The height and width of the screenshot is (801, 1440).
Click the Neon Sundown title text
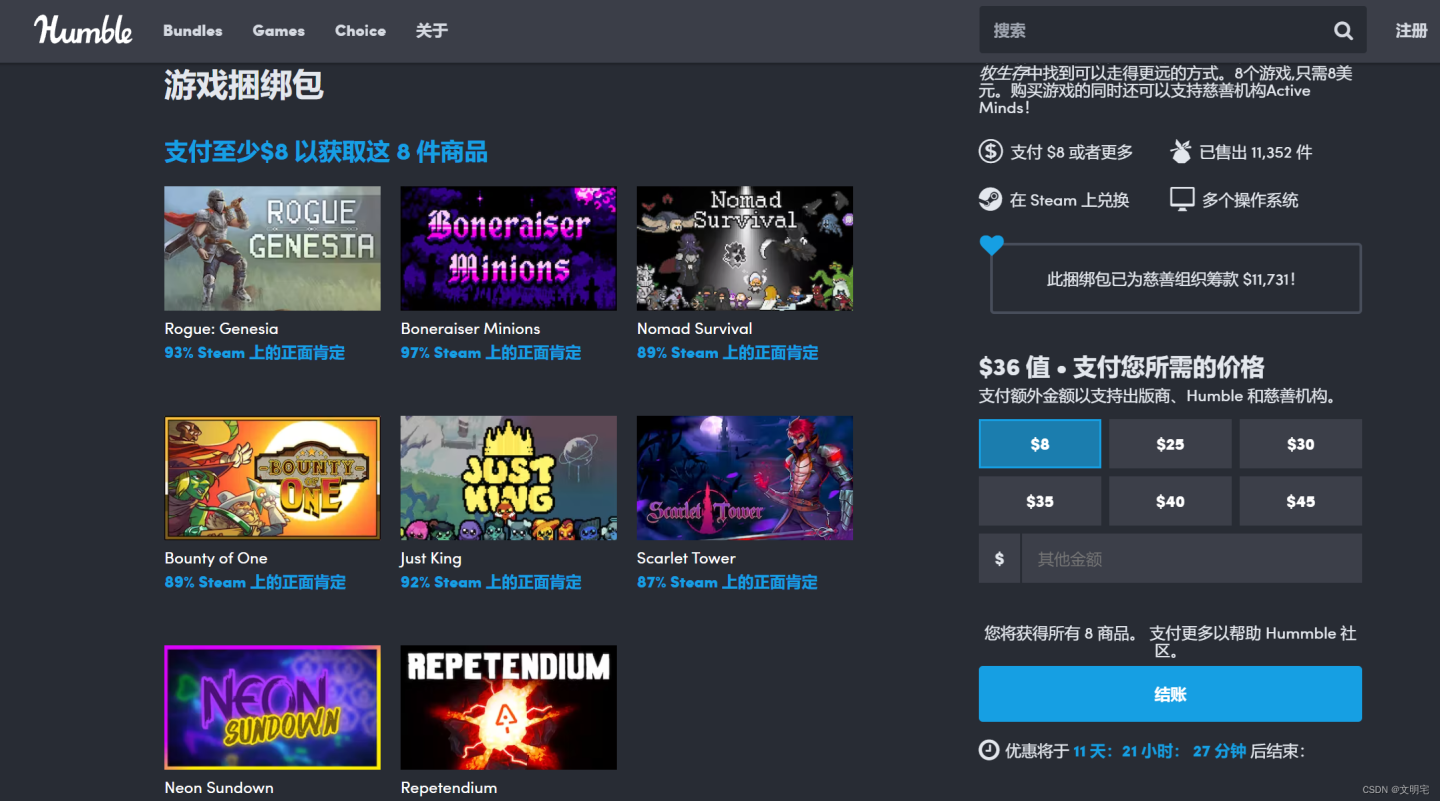pyautogui.click(x=219, y=788)
